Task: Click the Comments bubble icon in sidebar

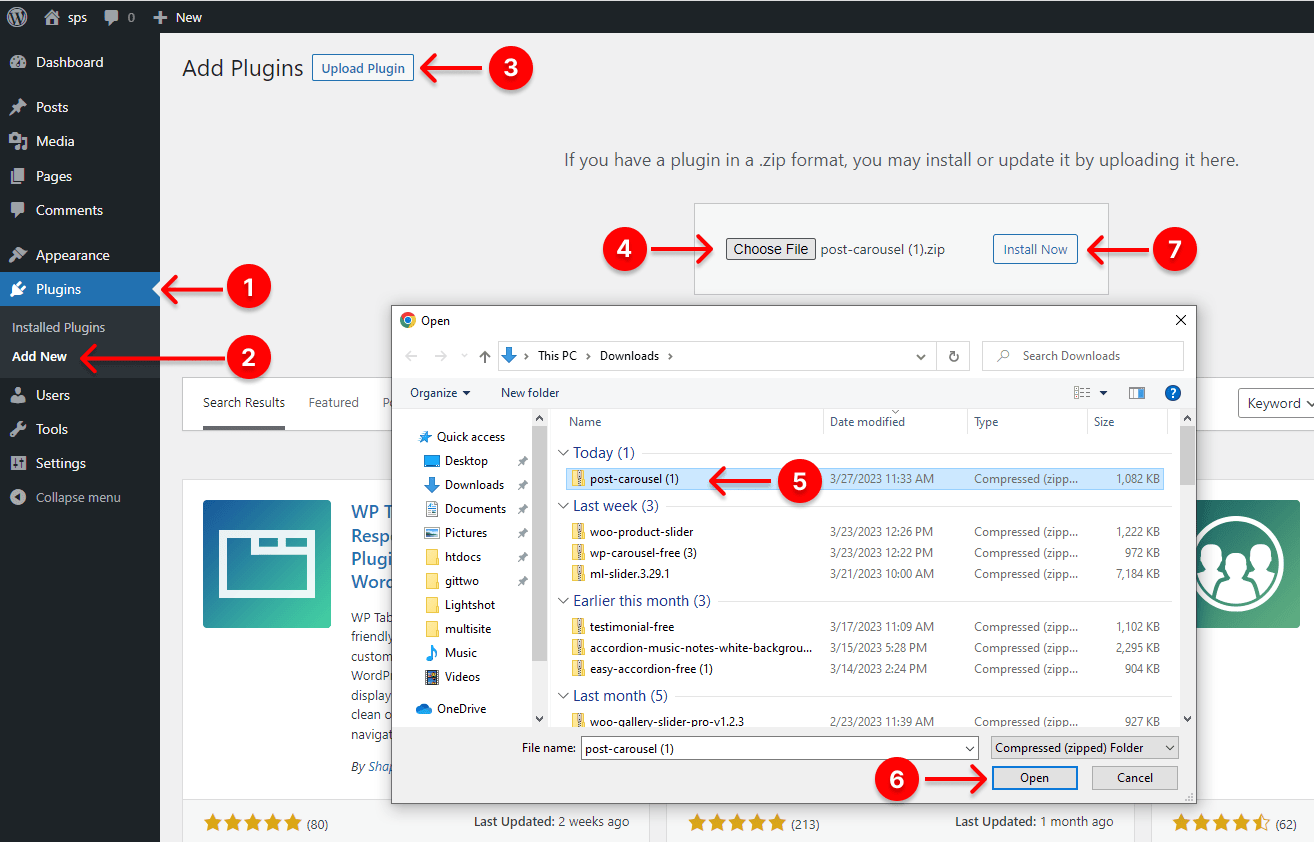Action: 17,210
